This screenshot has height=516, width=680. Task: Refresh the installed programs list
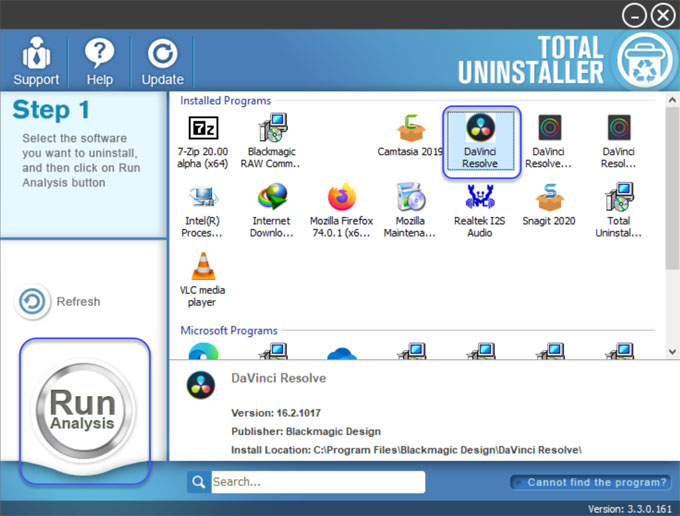(59, 301)
